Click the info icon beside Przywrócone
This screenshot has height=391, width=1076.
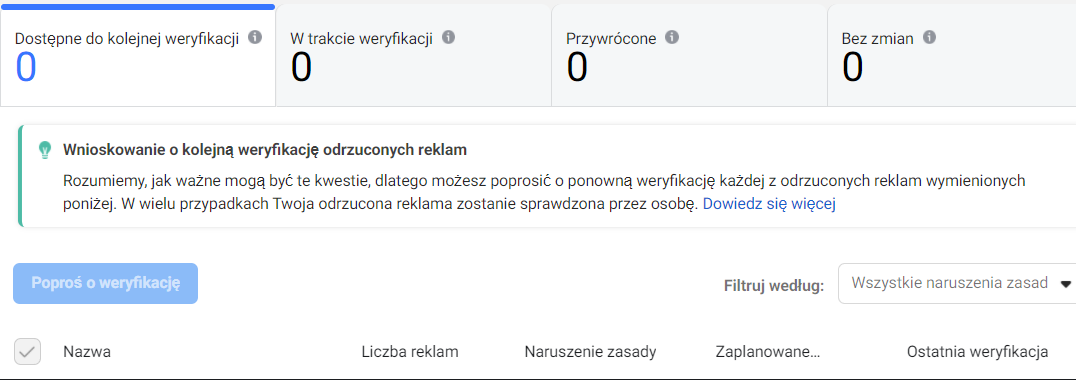pyautogui.click(x=672, y=37)
